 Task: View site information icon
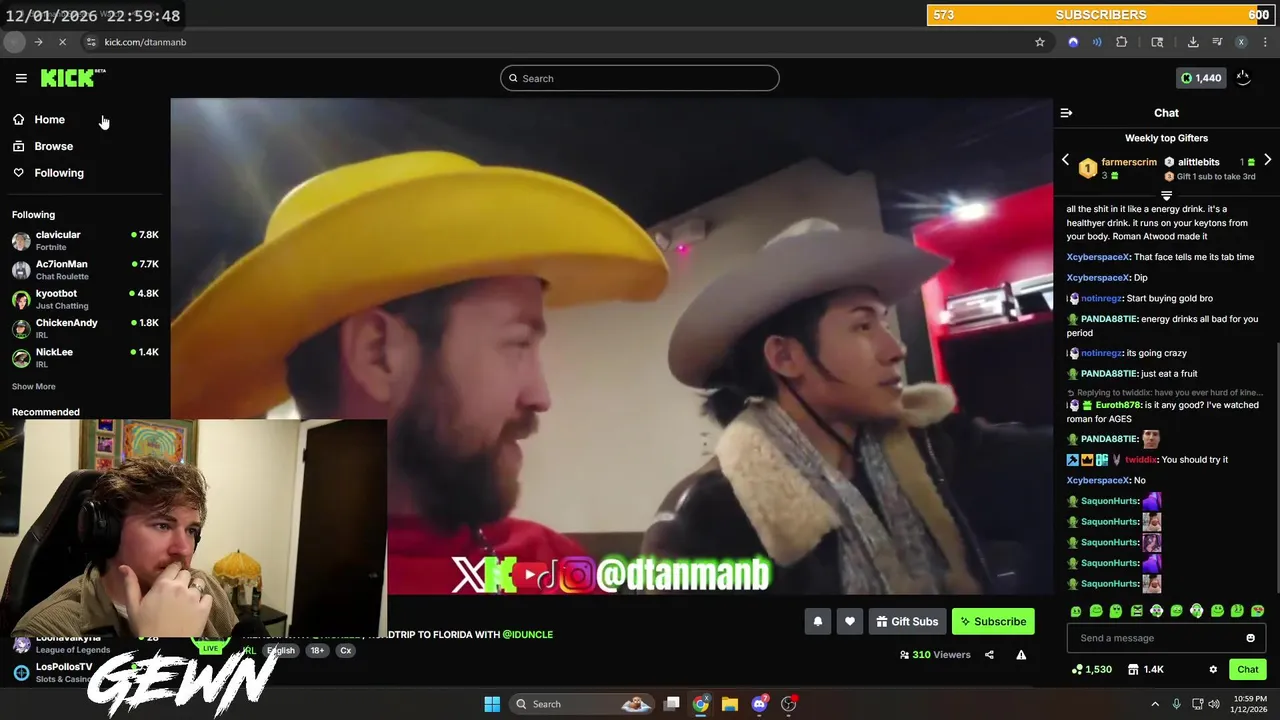click(x=91, y=42)
